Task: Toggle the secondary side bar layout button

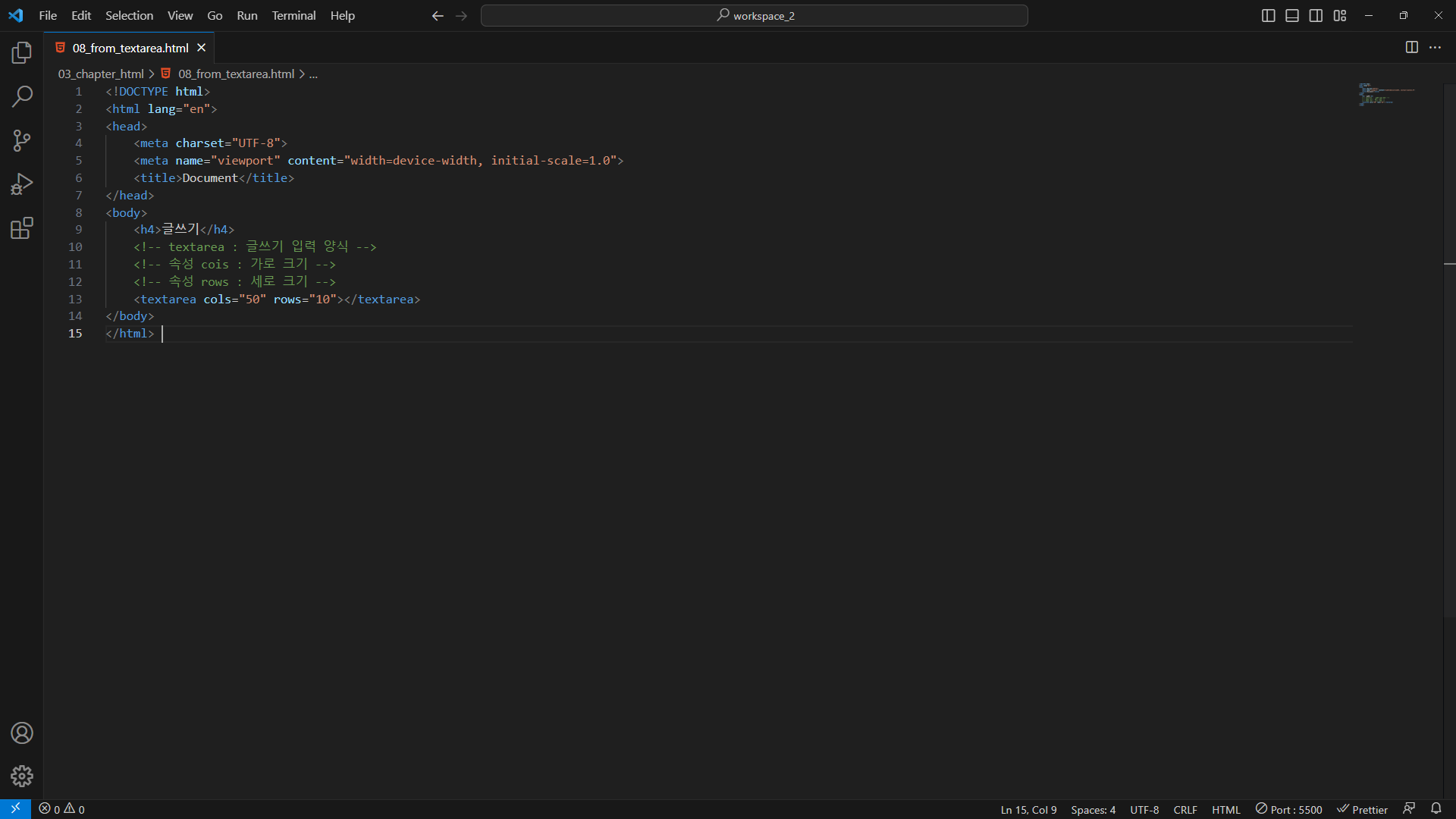Action: (1316, 16)
